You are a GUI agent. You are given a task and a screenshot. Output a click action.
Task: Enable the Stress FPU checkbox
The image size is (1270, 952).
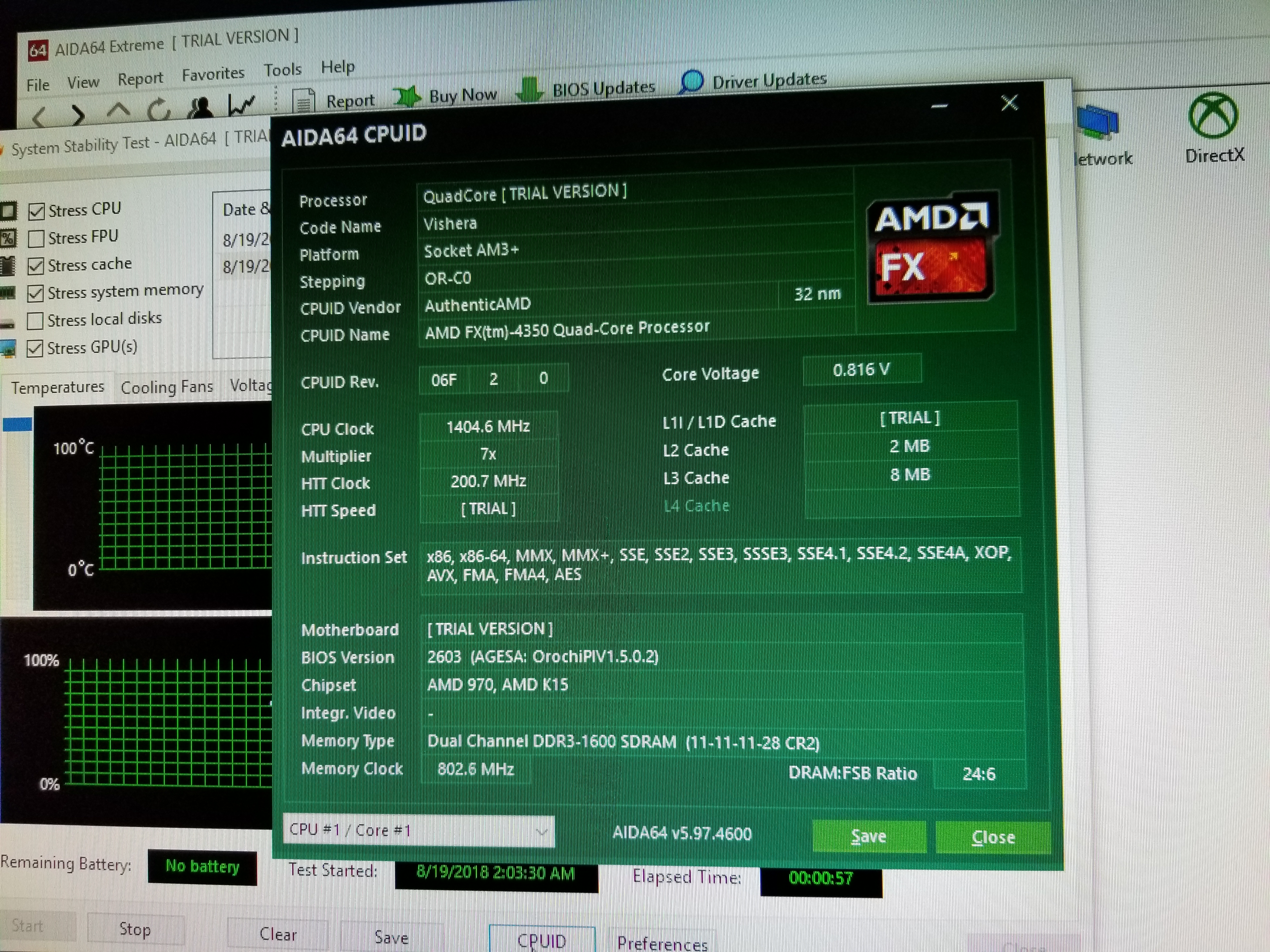(x=36, y=239)
